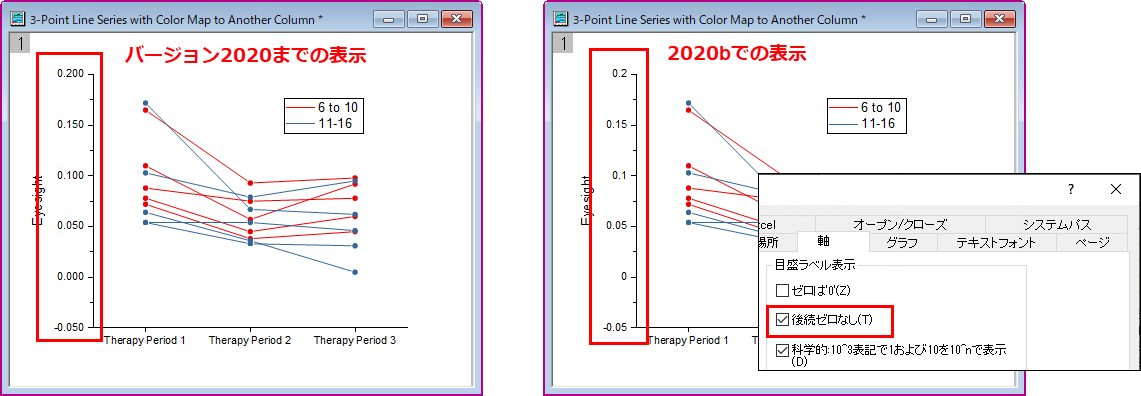1141x396 pixels.
Task: Select layer 1 icon in left graph window
Action: pos(21,44)
